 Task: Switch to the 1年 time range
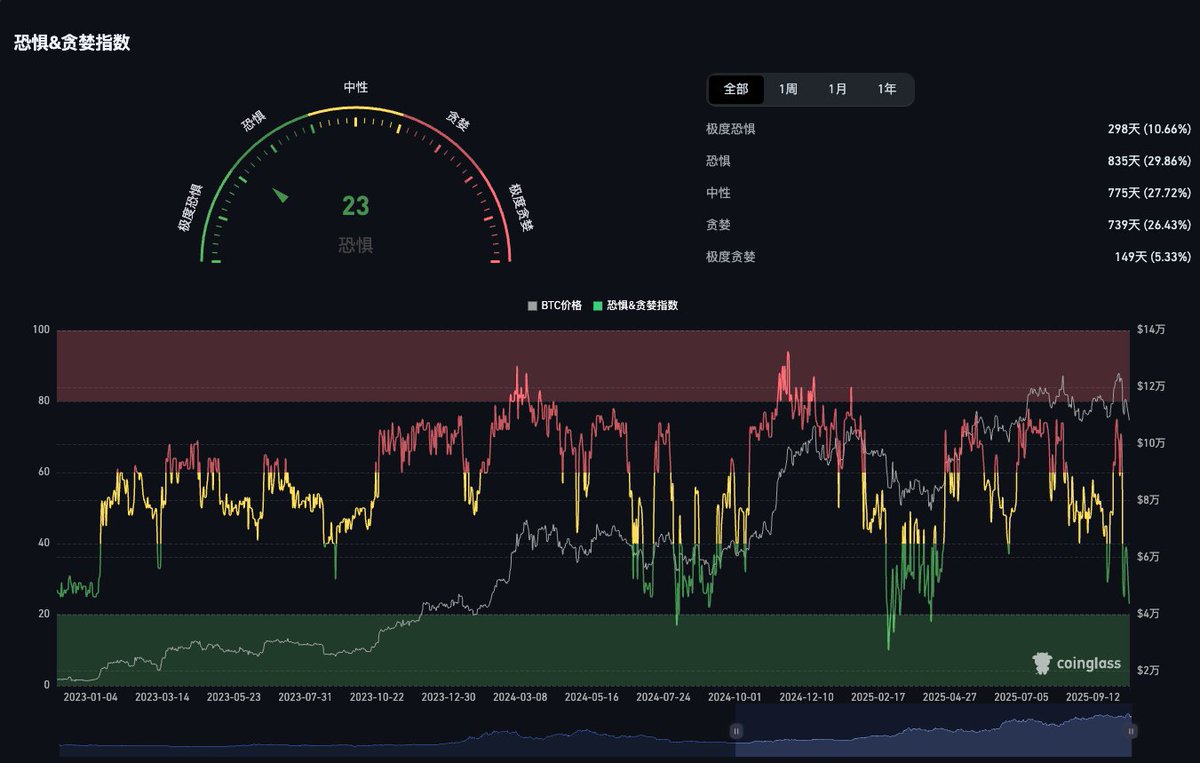coord(887,89)
